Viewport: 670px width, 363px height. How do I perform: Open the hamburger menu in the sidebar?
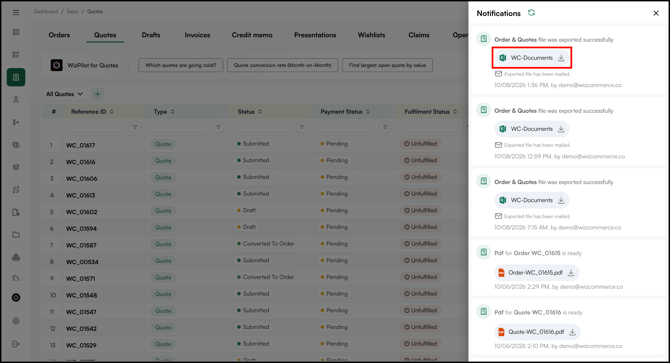(x=16, y=12)
